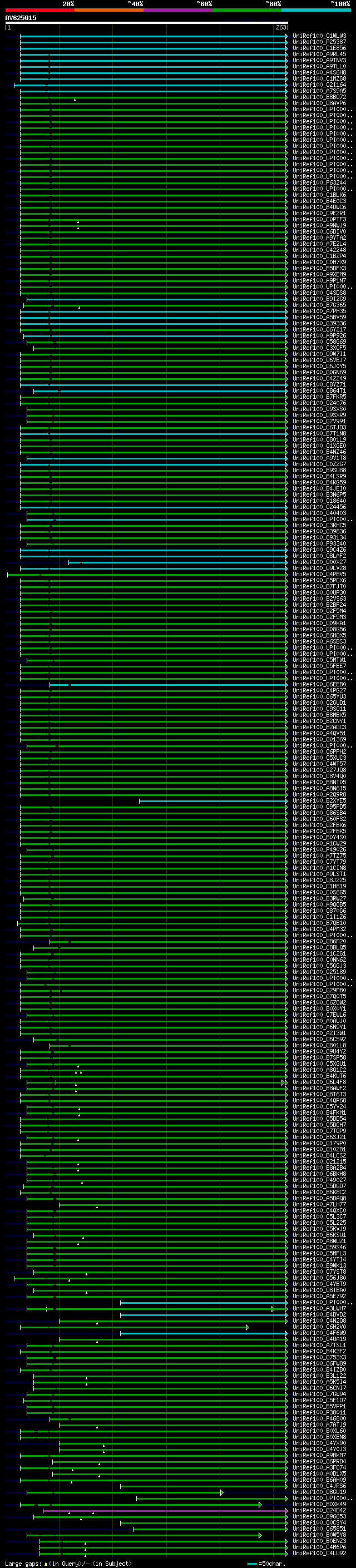
Task: Click the UniRef100_B8BQ72 label
Action: coord(319,97)
